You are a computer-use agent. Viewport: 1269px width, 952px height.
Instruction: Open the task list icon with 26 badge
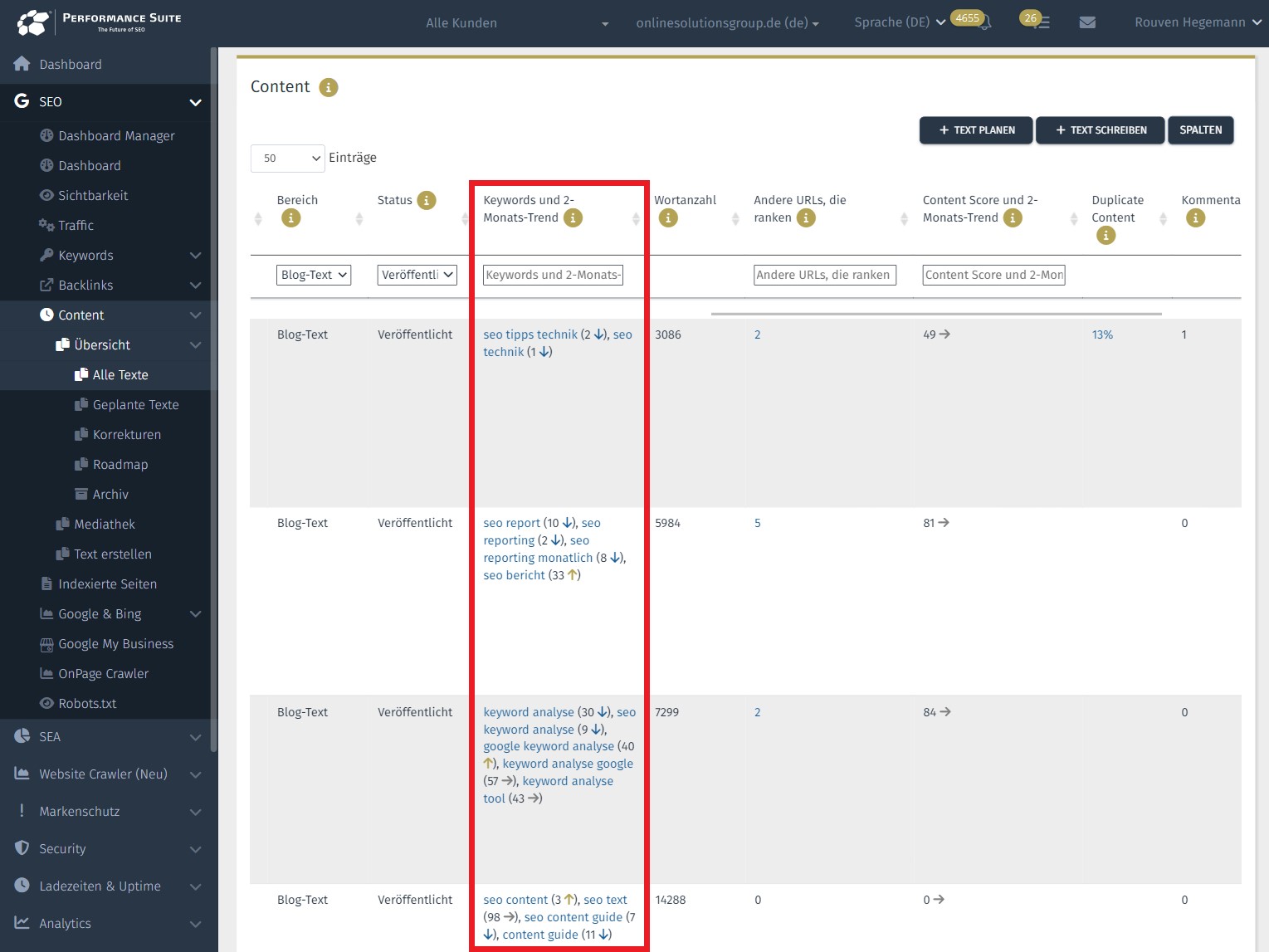point(1042,23)
